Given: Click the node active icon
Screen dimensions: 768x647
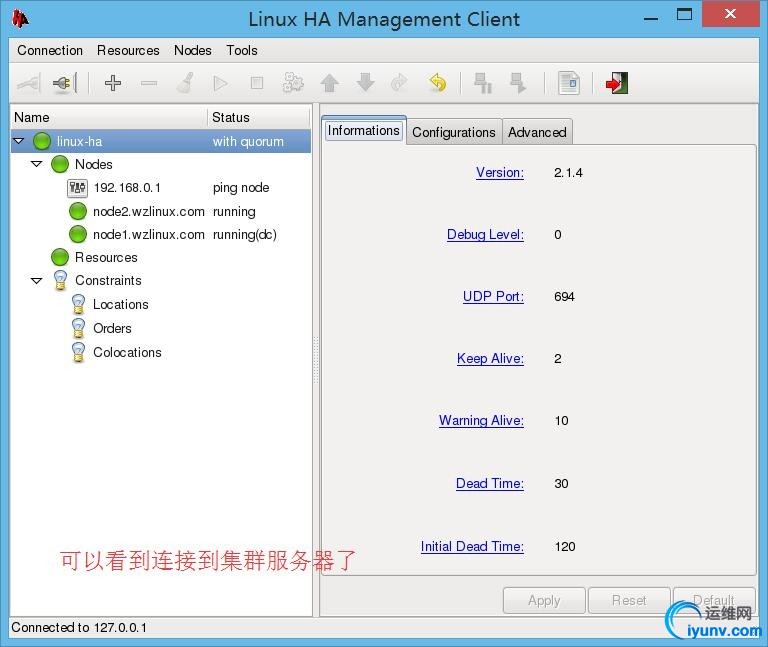Looking at the screenshot, I should pyautogui.click(x=518, y=83).
